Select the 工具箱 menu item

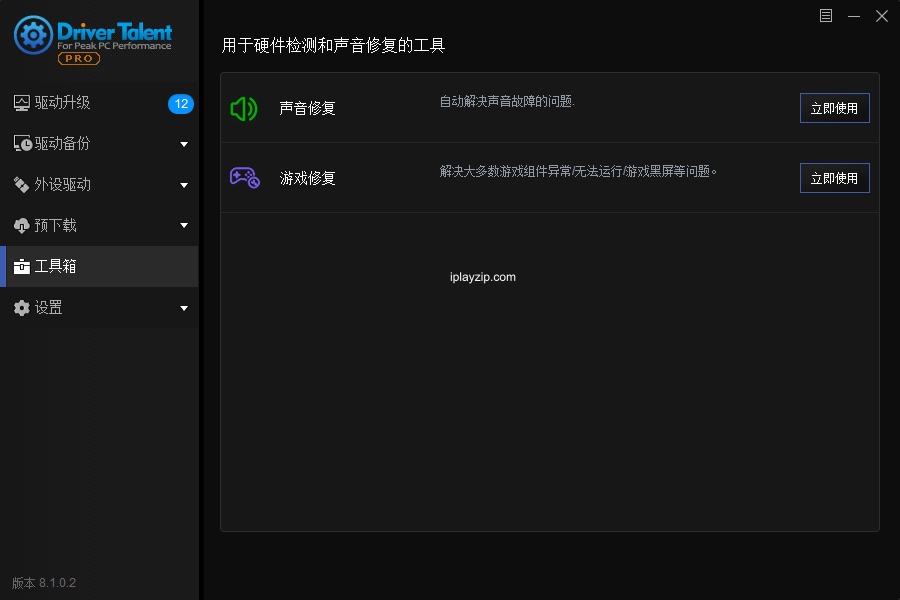tap(99, 266)
